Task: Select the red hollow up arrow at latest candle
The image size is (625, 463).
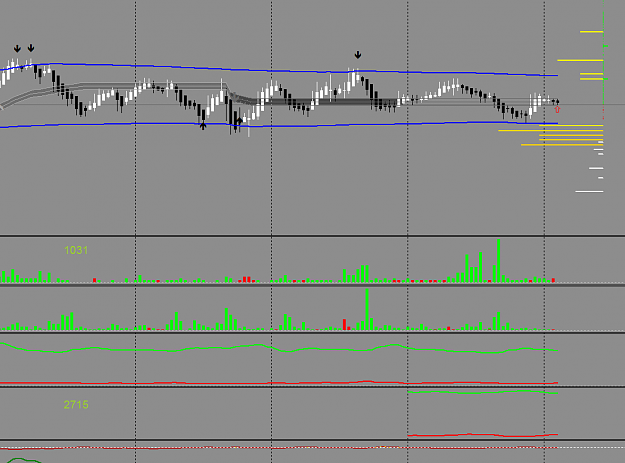Action: tap(557, 109)
